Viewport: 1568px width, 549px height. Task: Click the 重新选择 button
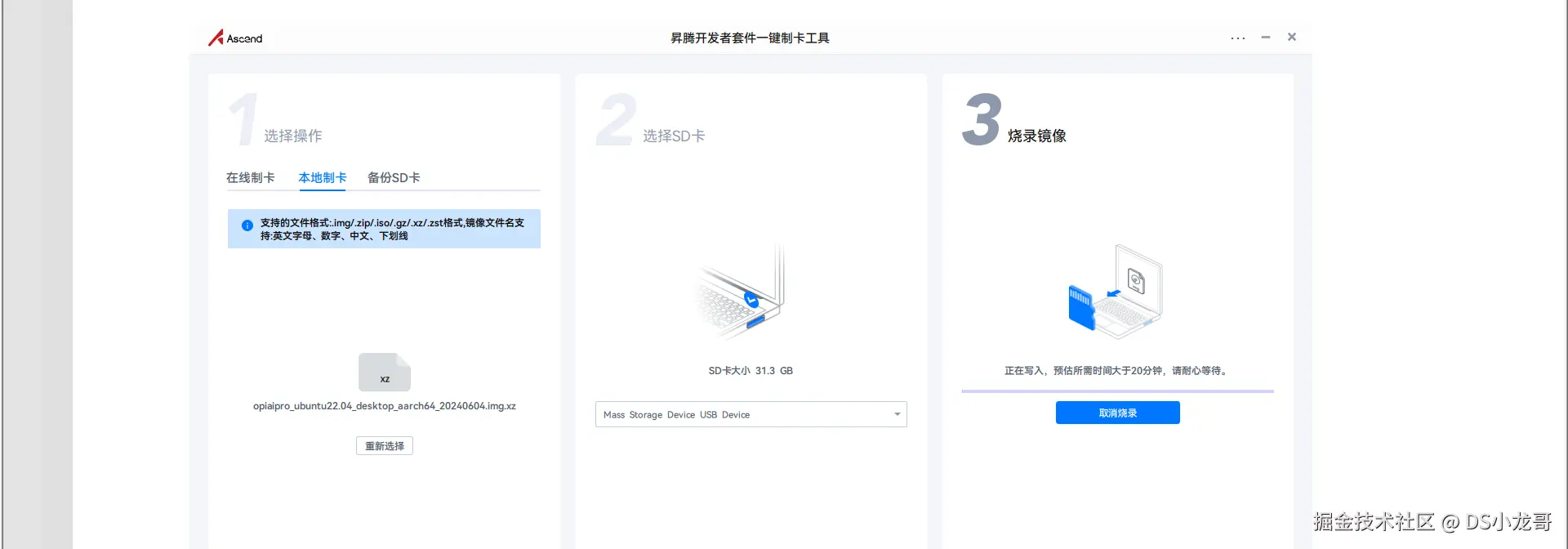pos(385,446)
